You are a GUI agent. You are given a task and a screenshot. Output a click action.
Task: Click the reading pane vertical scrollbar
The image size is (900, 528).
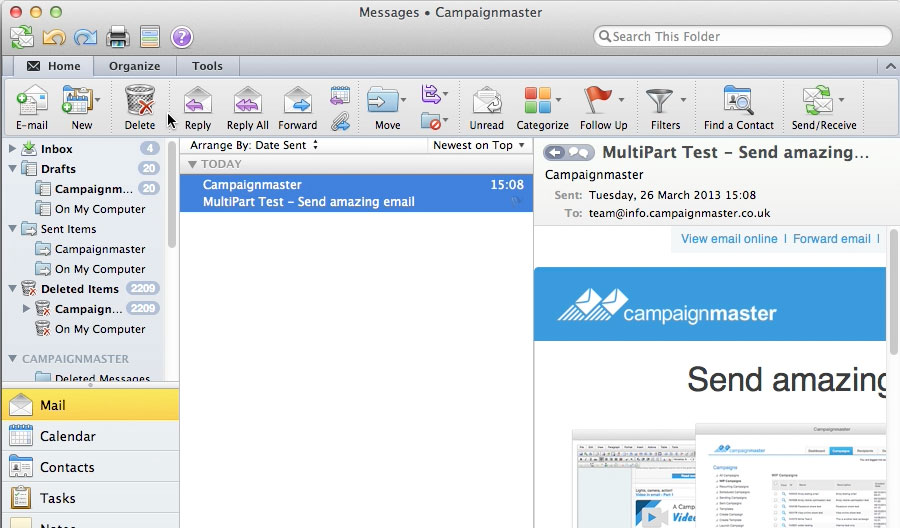coord(894,292)
